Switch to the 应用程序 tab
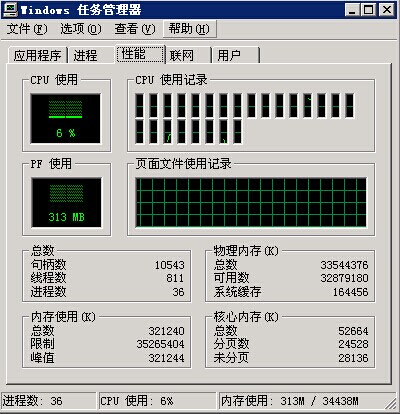The width and height of the screenshot is (400, 414). pyautogui.click(x=37, y=55)
